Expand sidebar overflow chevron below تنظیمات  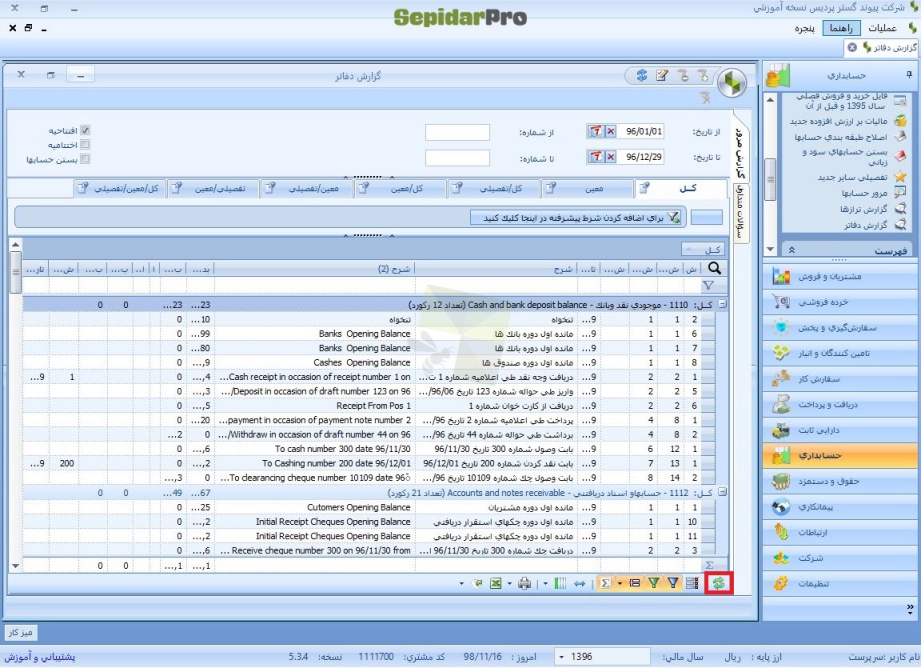[x=910, y=608]
